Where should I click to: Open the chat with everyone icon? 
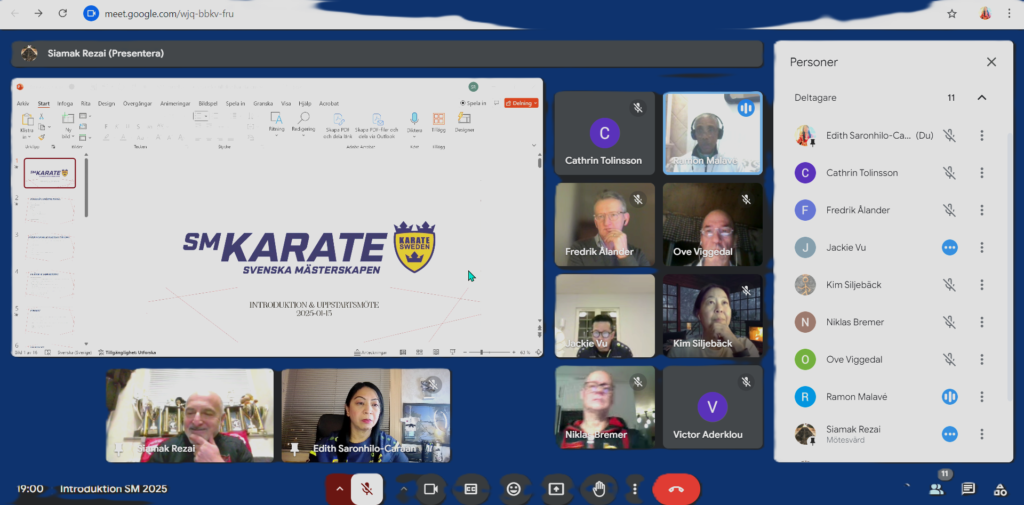[x=968, y=489]
